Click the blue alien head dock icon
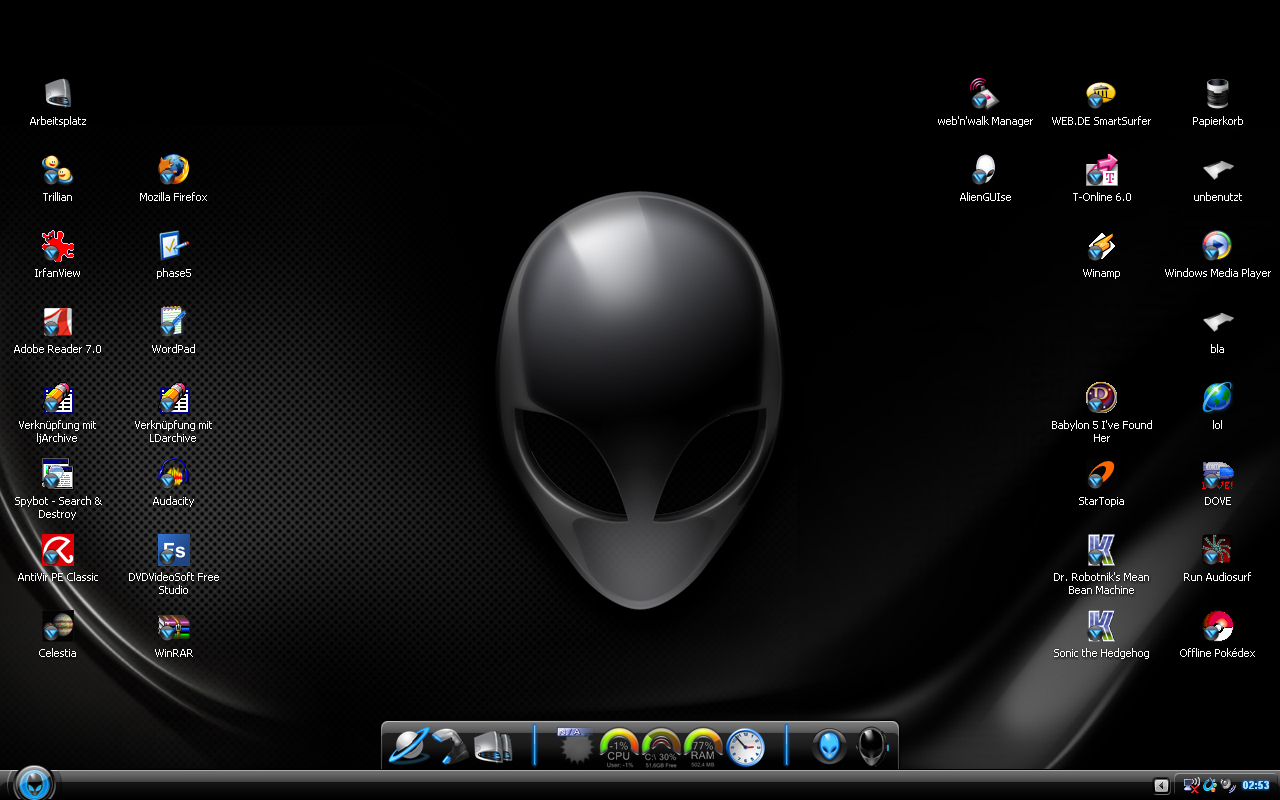This screenshot has width=1280, height=800. point(829,746)
